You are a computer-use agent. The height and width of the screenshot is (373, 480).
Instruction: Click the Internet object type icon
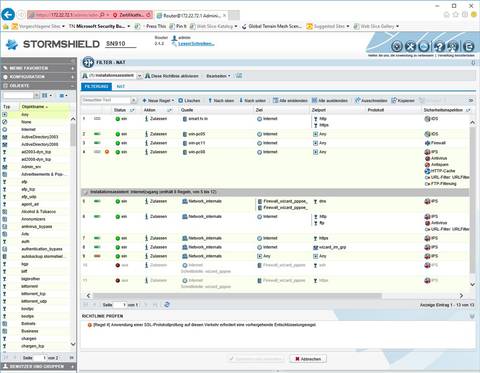coord(5,129)
